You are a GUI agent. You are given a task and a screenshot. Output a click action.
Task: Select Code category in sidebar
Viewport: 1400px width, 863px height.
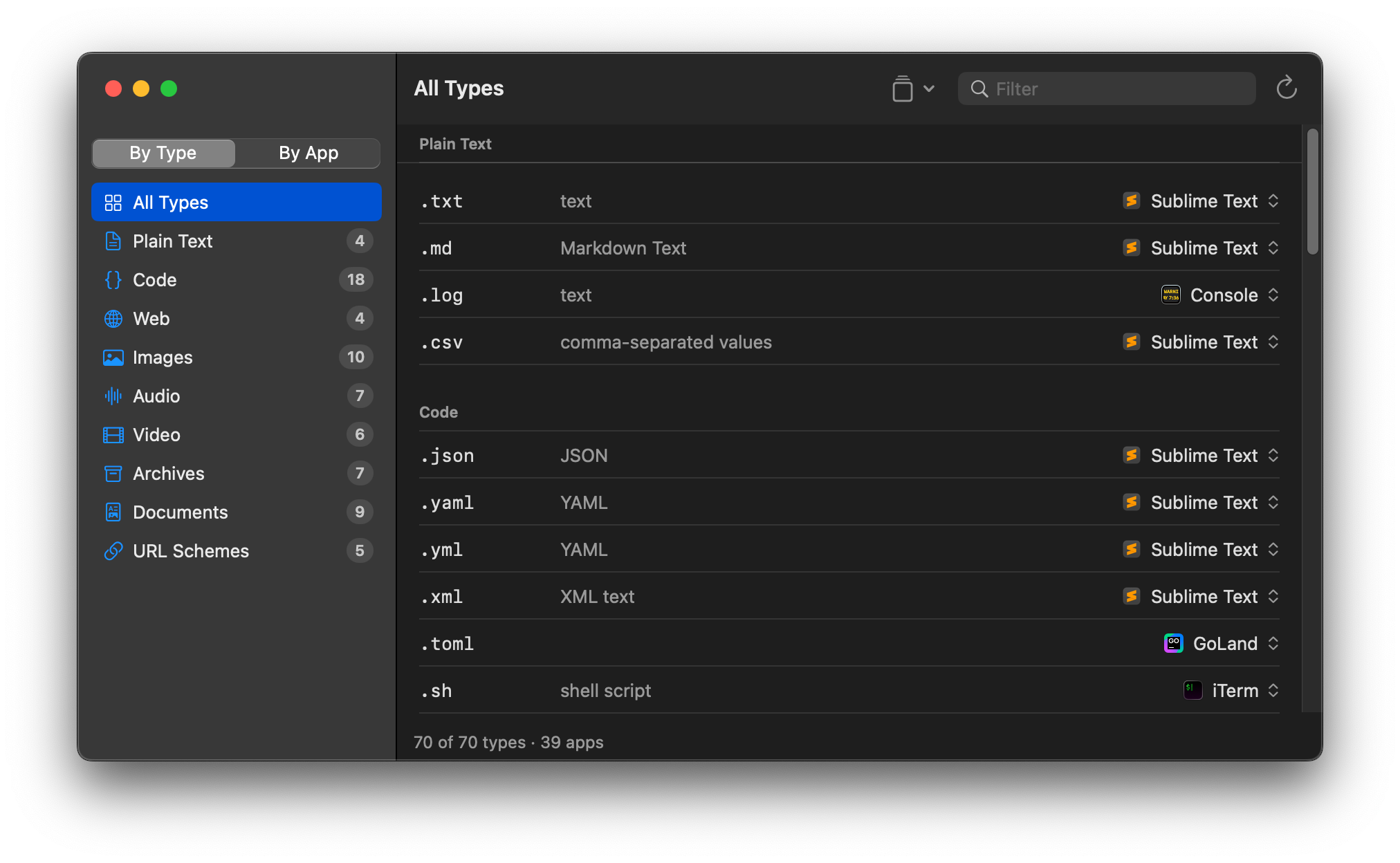tap(237, 280)
